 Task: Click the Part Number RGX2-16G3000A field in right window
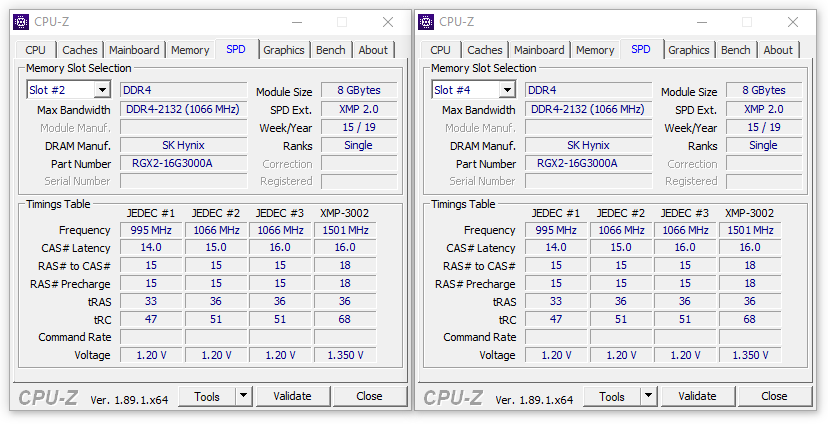588,163
